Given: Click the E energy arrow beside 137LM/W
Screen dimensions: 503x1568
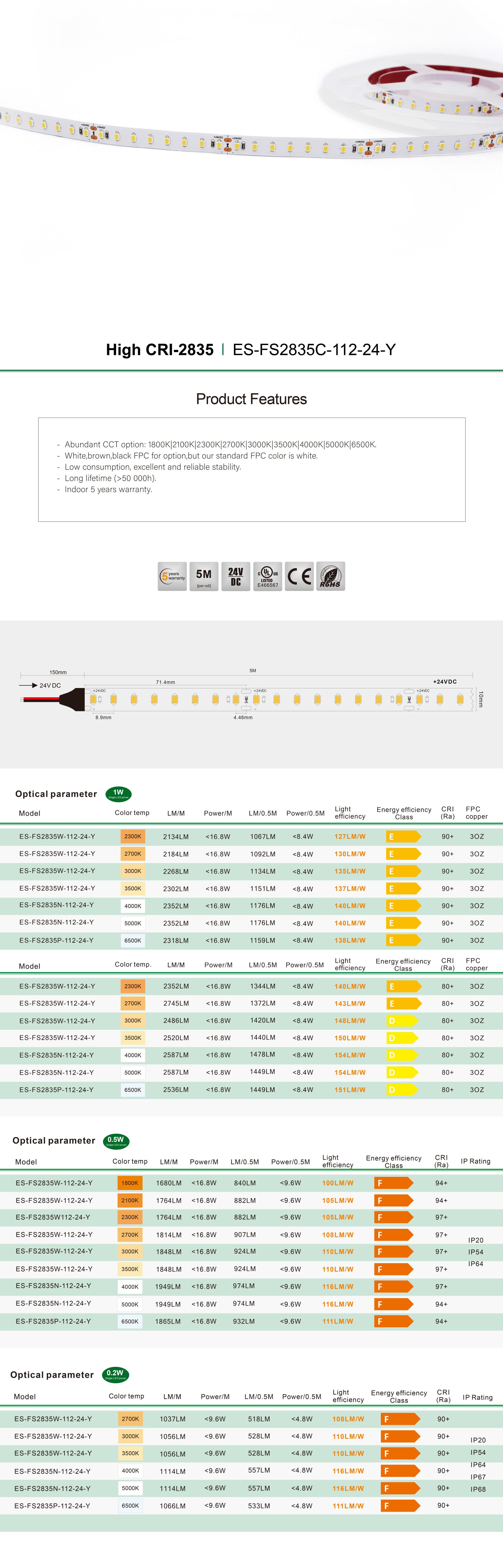Looking at the screenshot, I should click(x=404, y=889).
